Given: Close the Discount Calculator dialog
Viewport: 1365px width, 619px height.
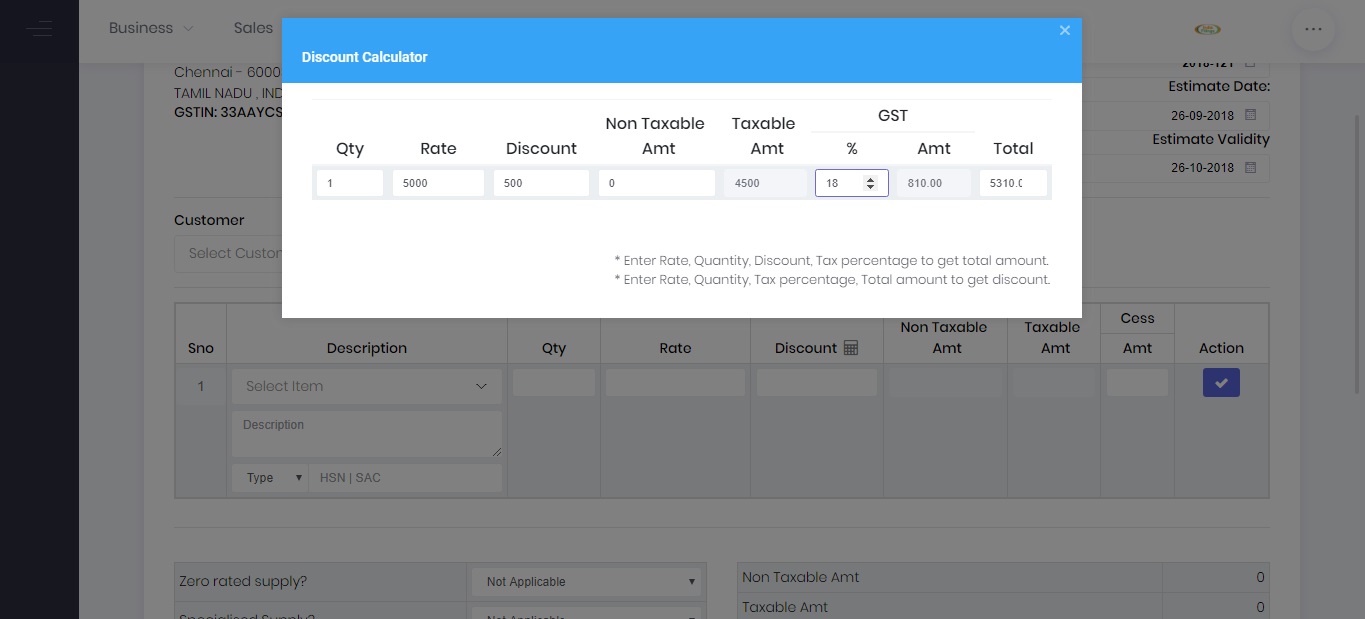Looking at the screenshot, I should [1064, 30].
